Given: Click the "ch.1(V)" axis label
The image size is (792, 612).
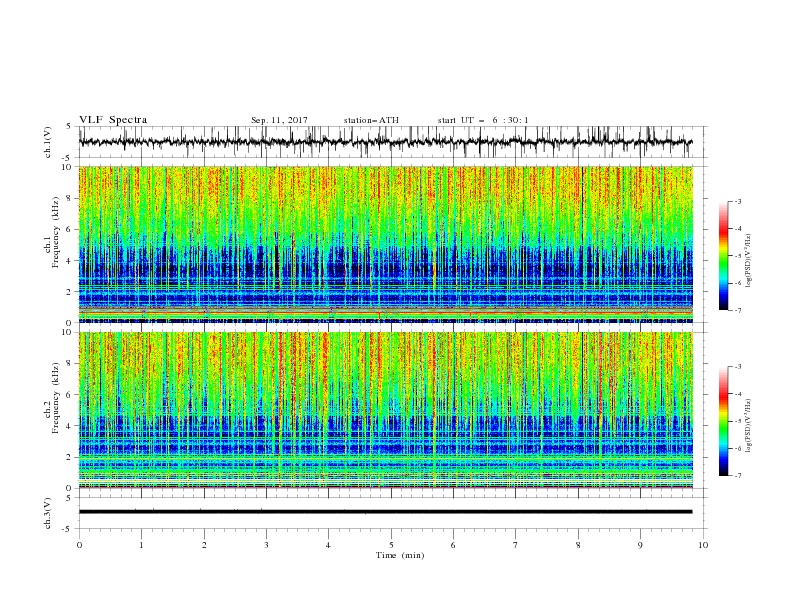Looking at the screenshot, I should tap(48, 142).
